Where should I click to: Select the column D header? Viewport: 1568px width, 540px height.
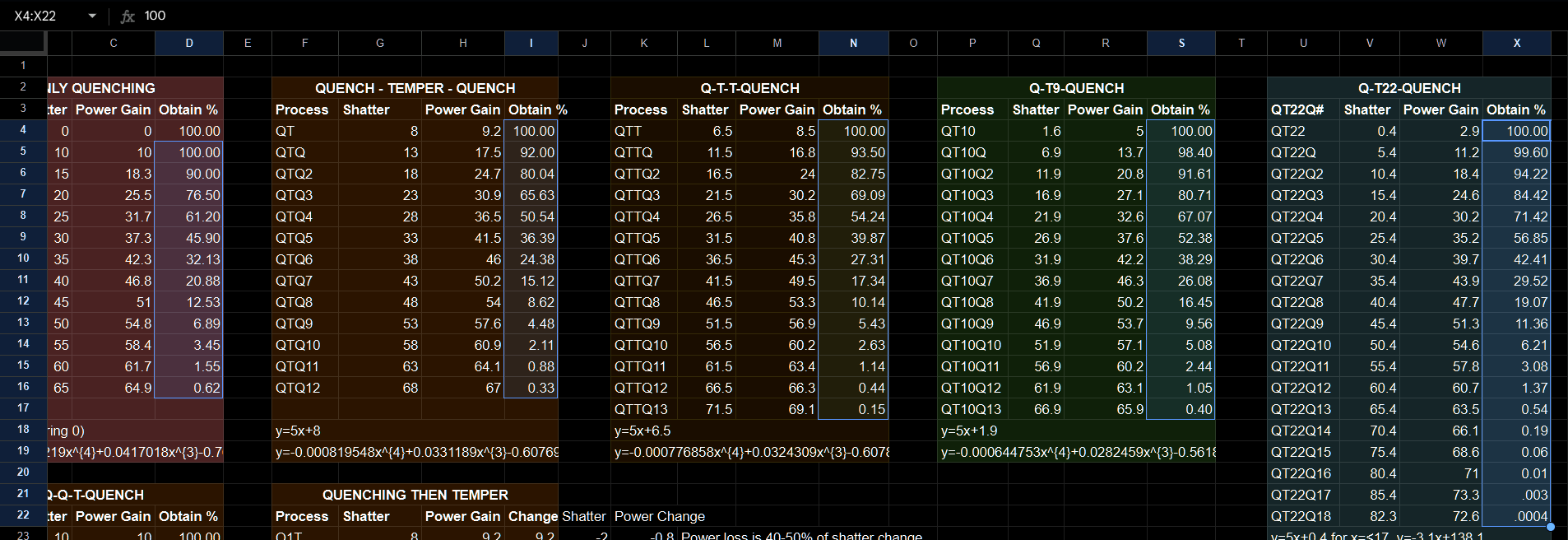click(x=189, y=43)
